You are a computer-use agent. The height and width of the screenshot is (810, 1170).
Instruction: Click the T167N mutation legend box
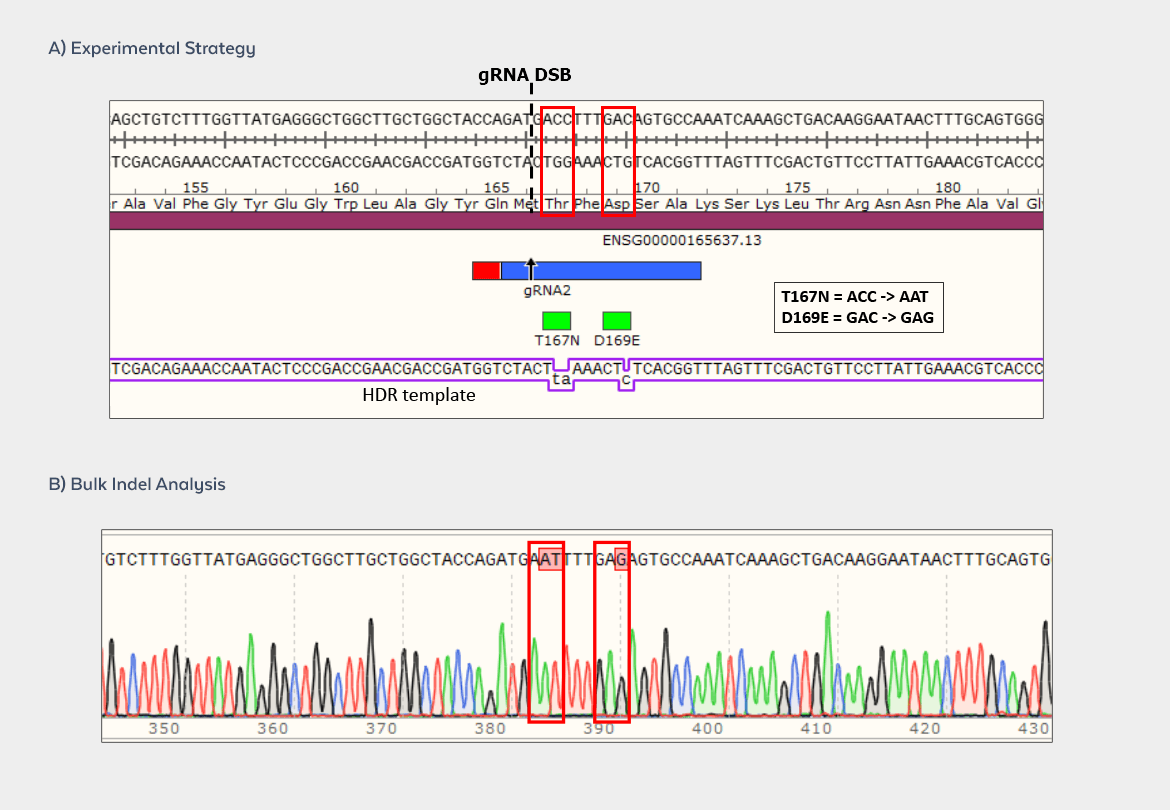coord(858,296)
